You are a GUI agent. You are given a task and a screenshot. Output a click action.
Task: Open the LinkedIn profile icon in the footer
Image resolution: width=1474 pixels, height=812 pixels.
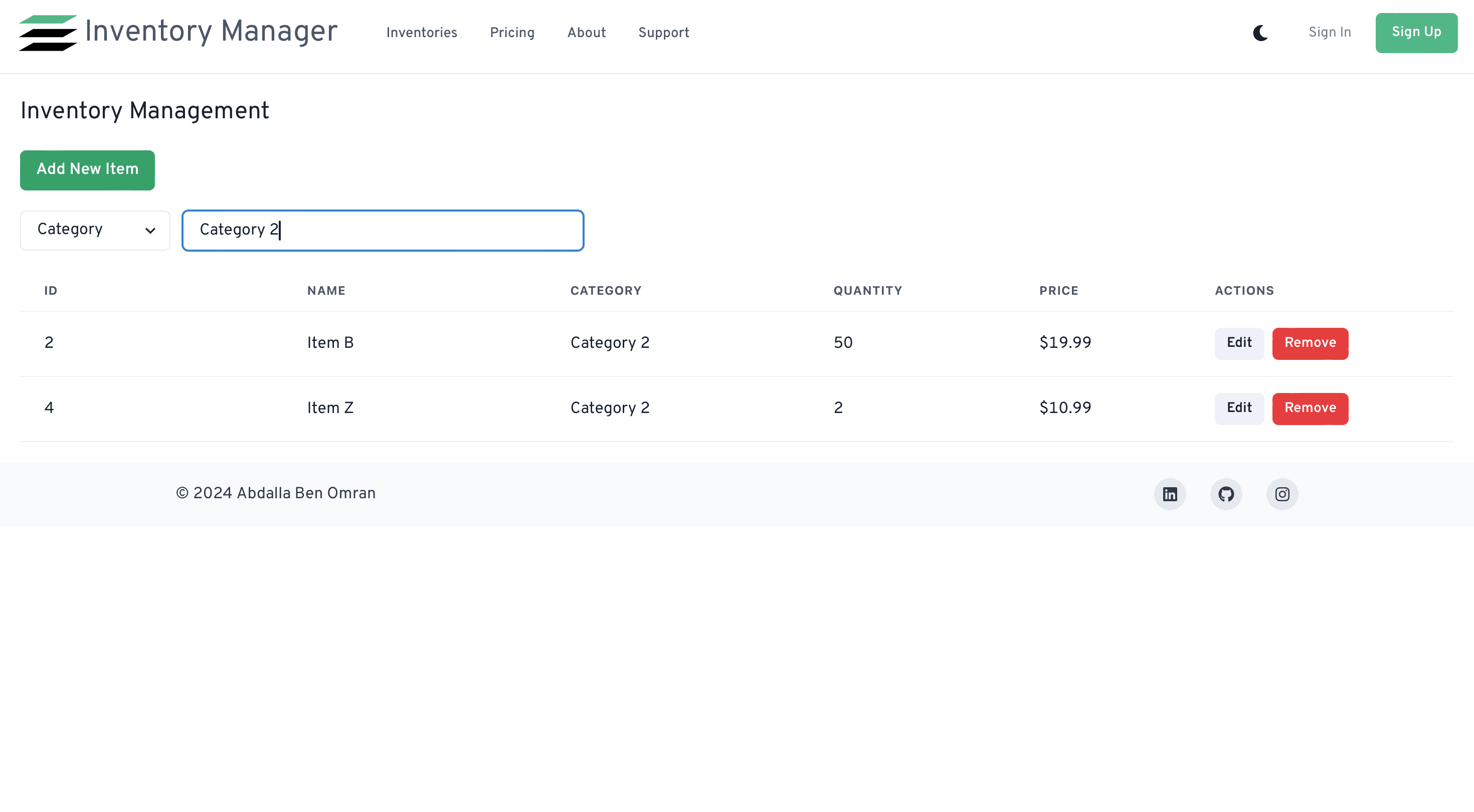[x=1170, y=494]
